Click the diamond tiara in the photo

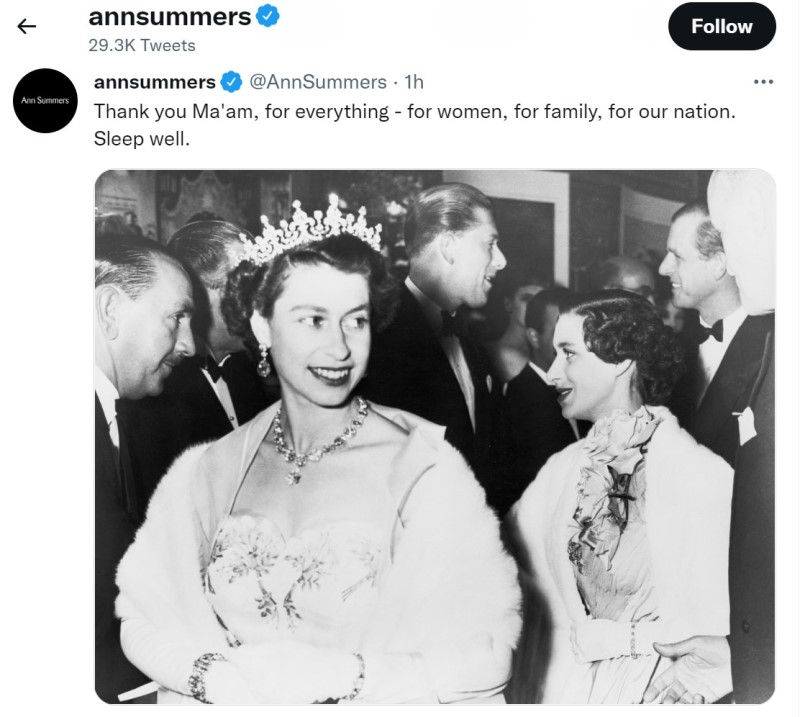coord(310,230)
